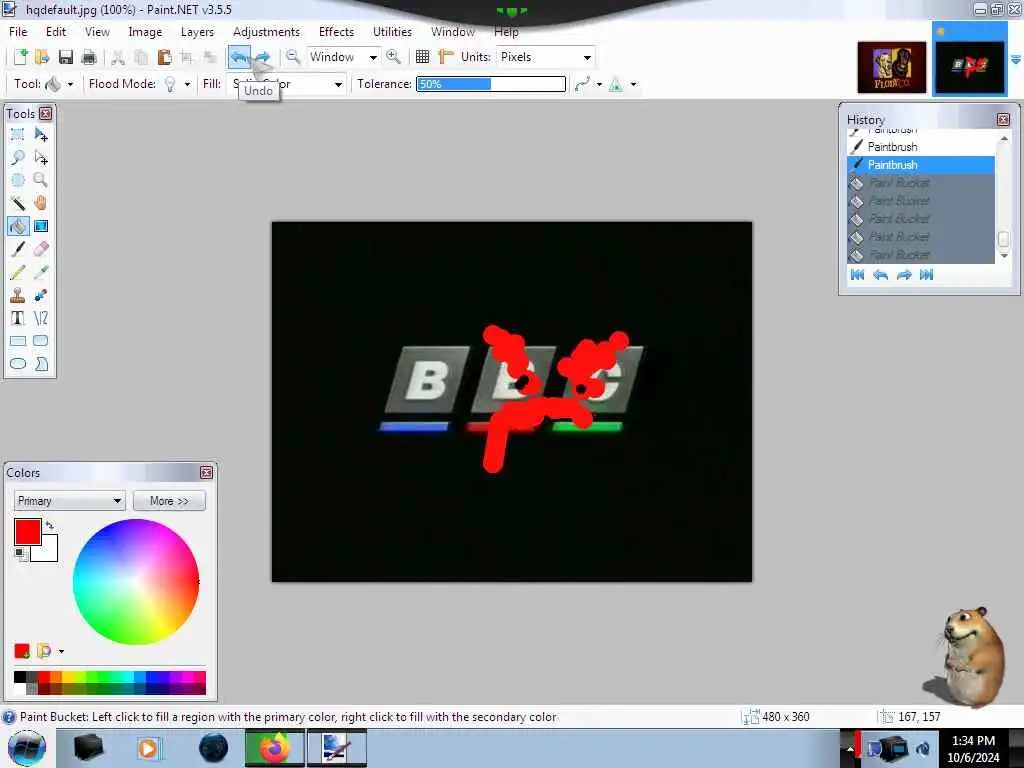Open the Edit menu
Screen dimensions: 1024x768
click(x=56, y=32)
